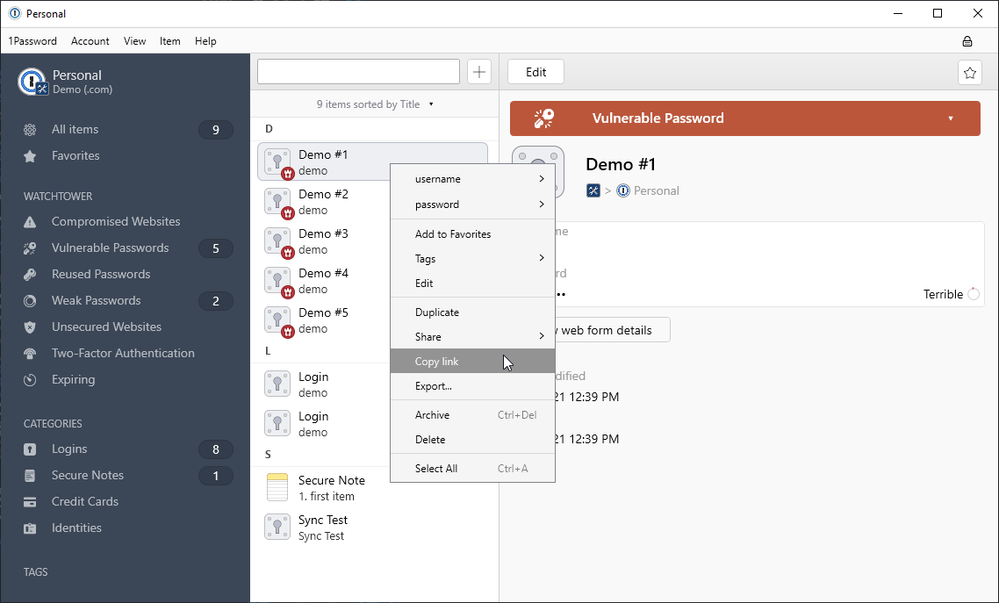Screen dimensions: 999x603
Task: Click the Favorites star icon in the sidebar
Action: tap(30, 156)
